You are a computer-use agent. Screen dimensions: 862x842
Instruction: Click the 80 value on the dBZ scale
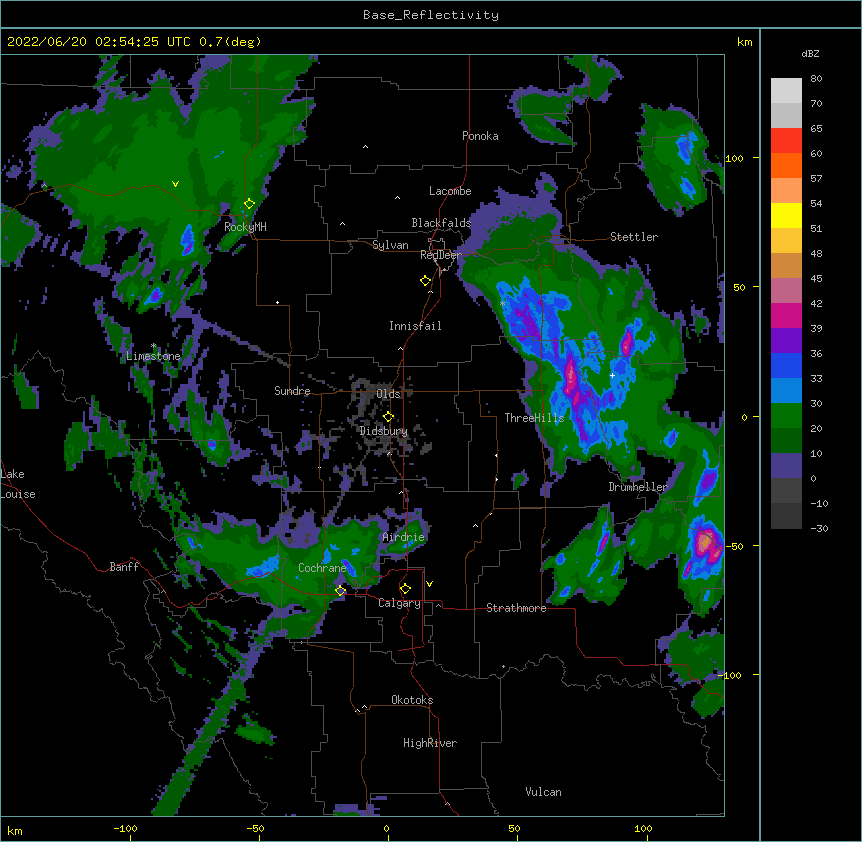coord(816,79)
